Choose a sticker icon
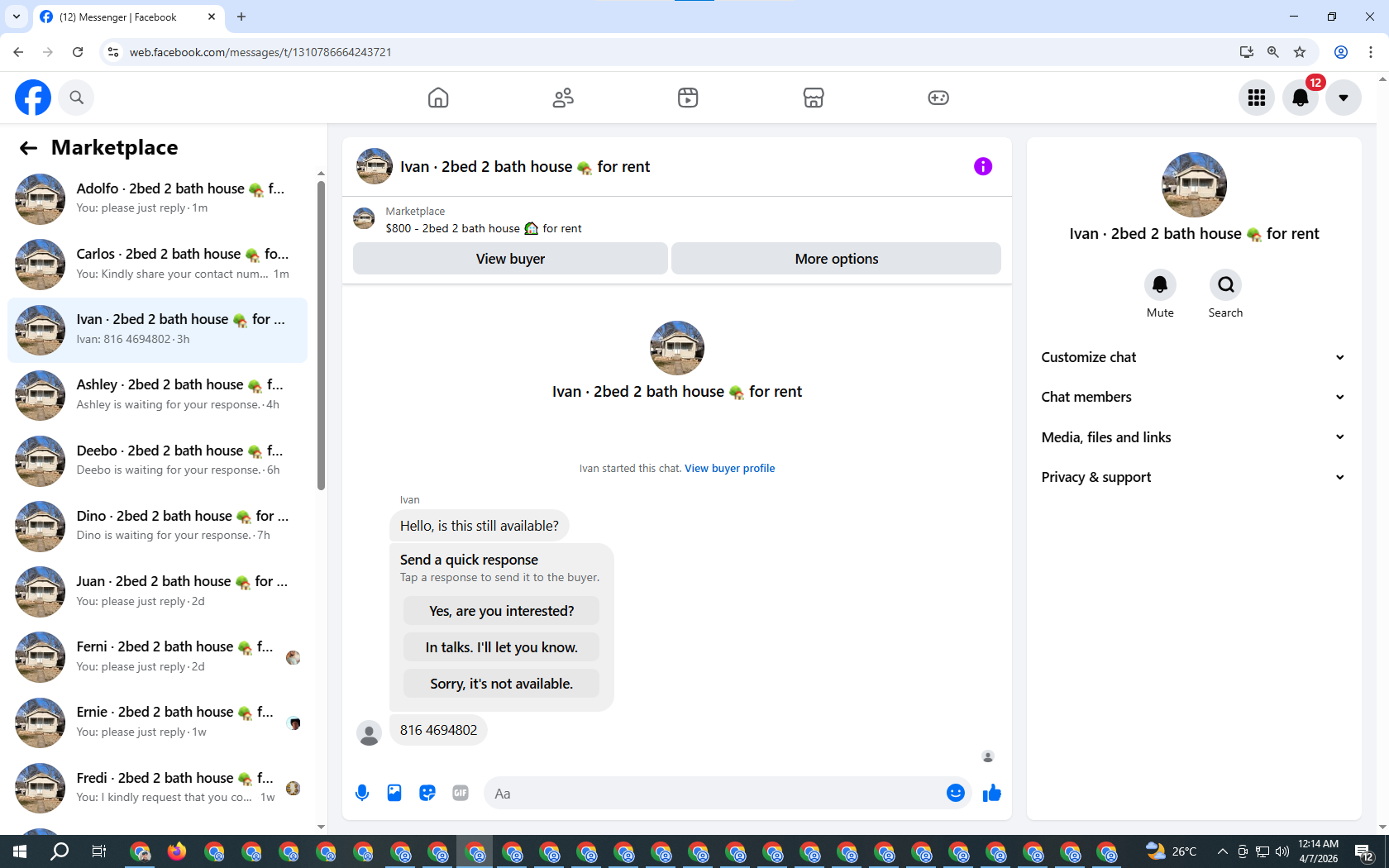Viewport: 1389px width, 868px height. coord(427,793)
